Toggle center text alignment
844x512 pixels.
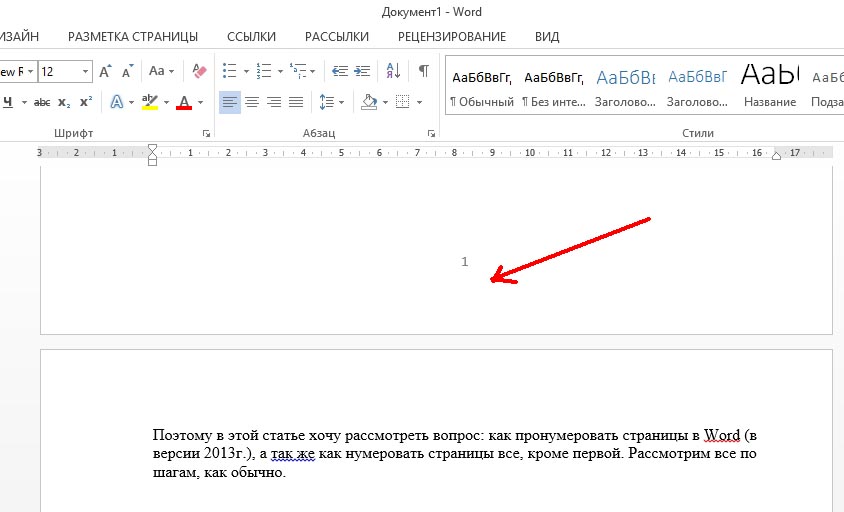[252, 102]
